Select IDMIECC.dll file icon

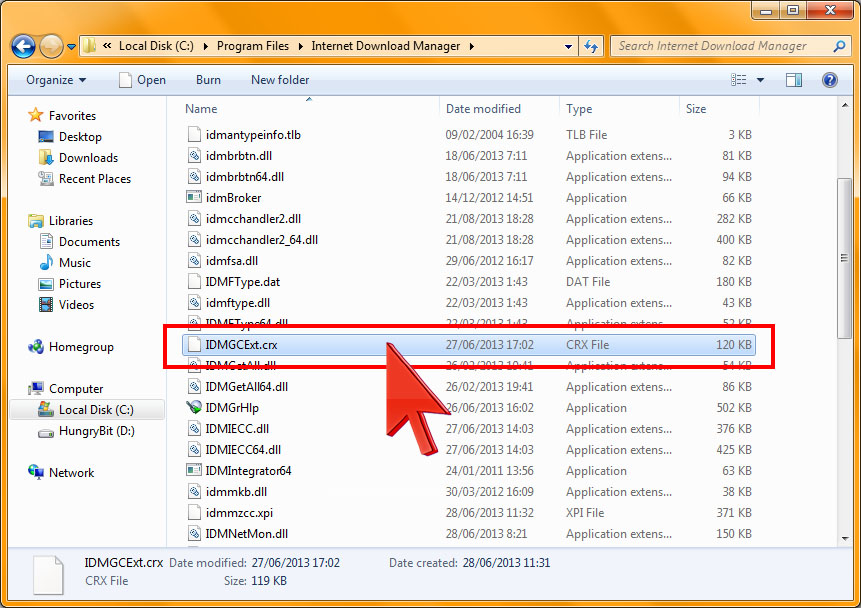click(x=194, y=429)
